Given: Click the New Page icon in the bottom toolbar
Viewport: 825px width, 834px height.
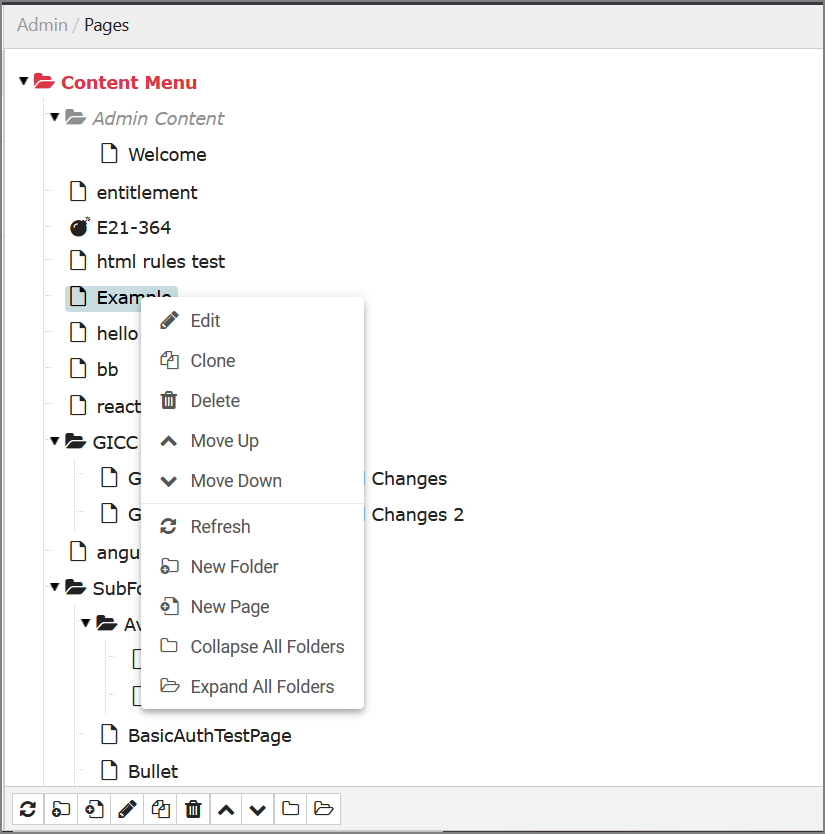Looking at the screenshot, I should (94, 809).
